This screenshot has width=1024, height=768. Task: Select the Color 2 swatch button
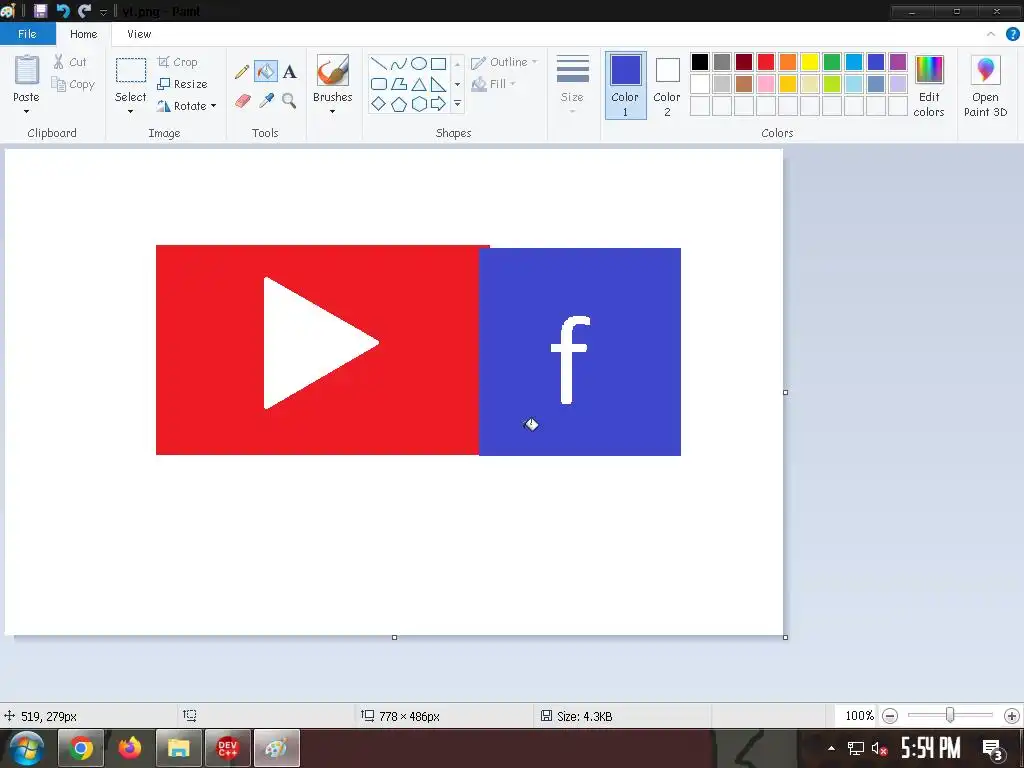(x=667, y=86)
